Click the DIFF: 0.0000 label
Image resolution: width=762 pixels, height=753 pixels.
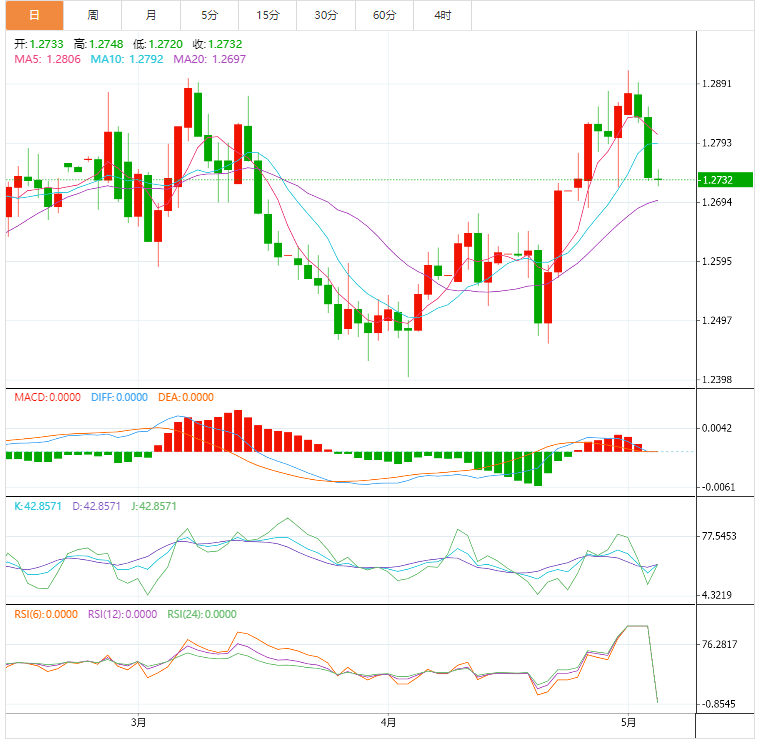pos(119,398)
